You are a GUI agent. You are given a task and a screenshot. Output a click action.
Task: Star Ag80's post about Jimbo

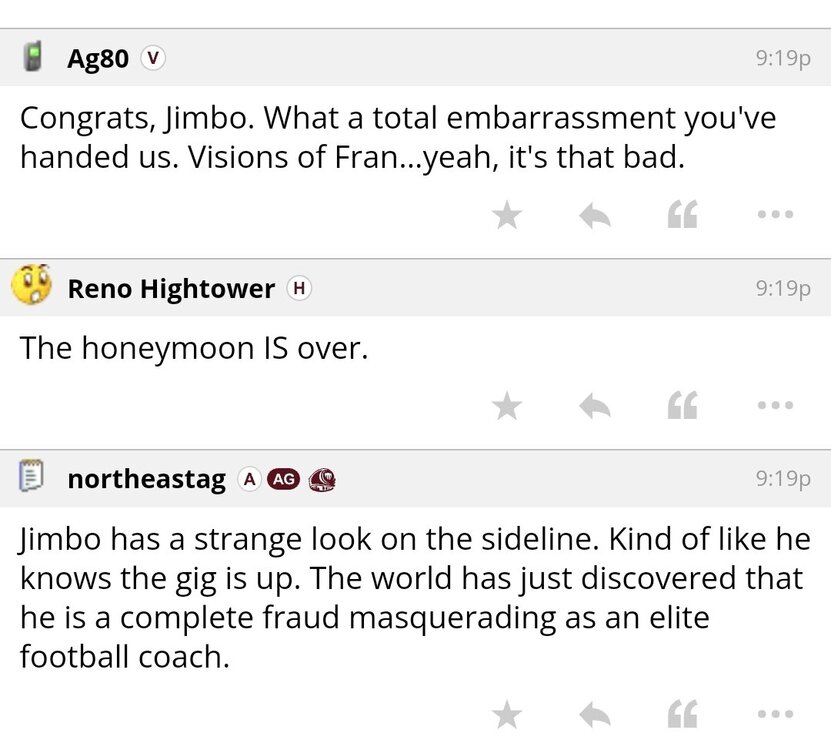click(508, 215)
